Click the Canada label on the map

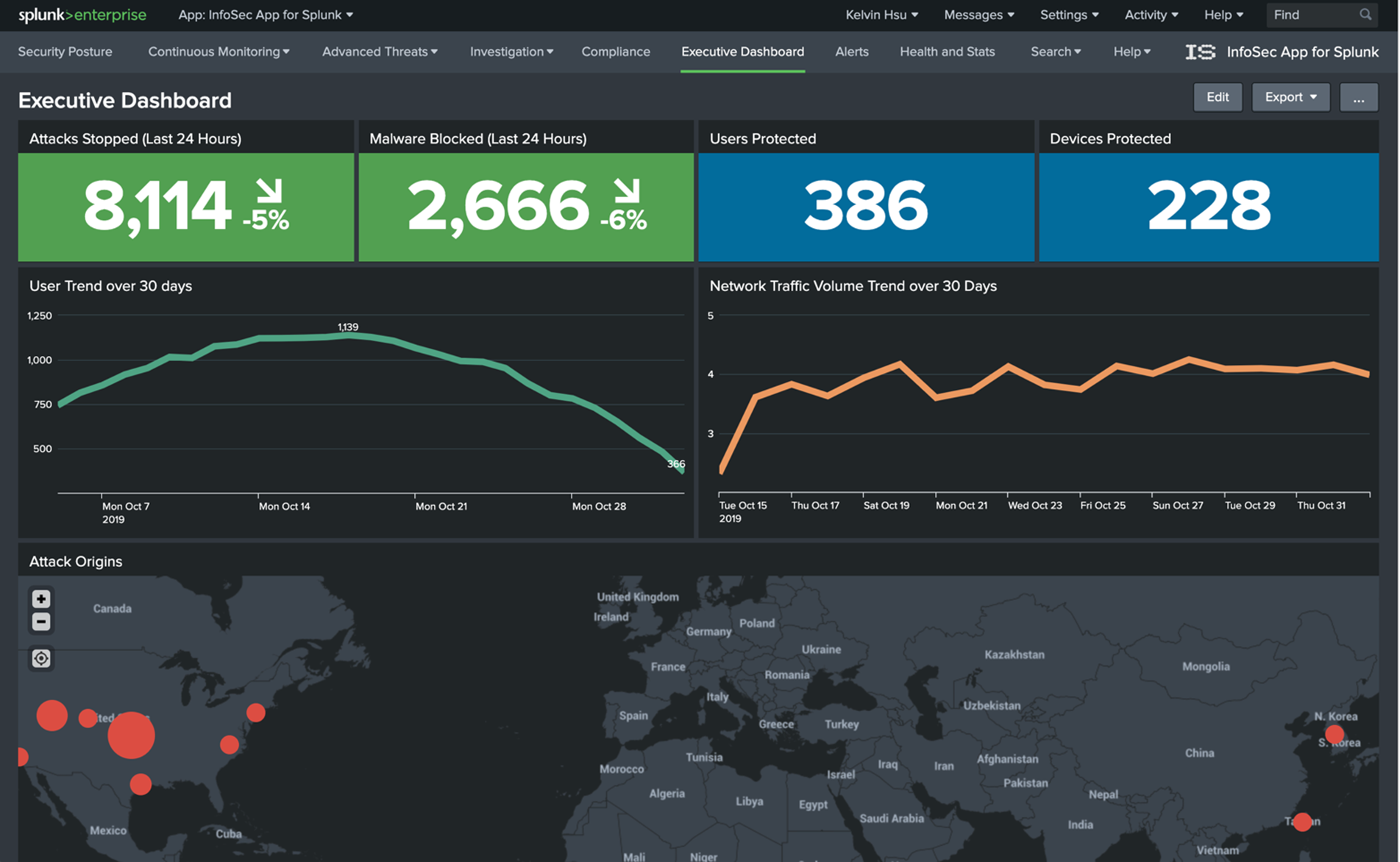pyautogui.click(x=113, y=608)
